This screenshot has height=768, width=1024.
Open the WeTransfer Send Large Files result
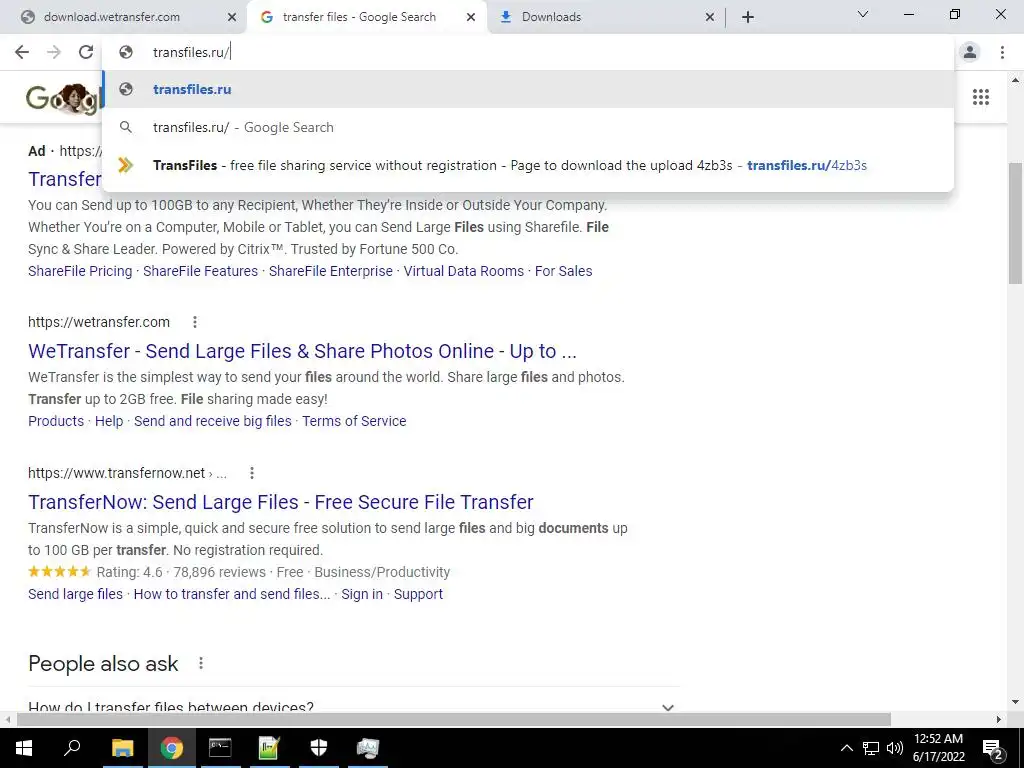pos(302,351)
